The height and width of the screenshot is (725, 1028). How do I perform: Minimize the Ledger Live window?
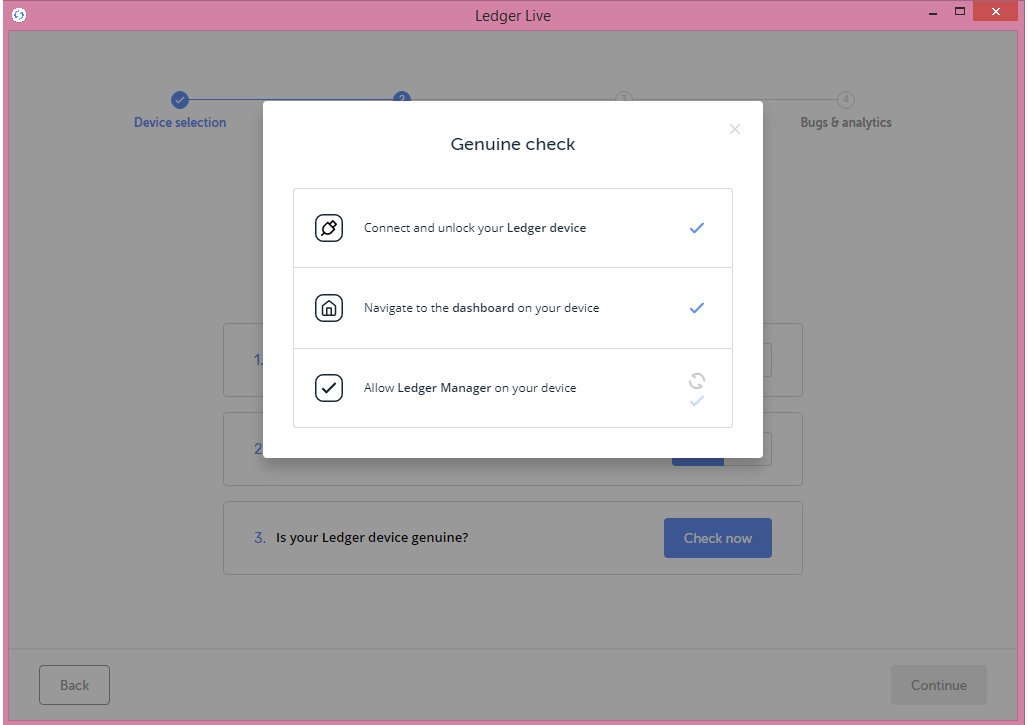(932, 12)
